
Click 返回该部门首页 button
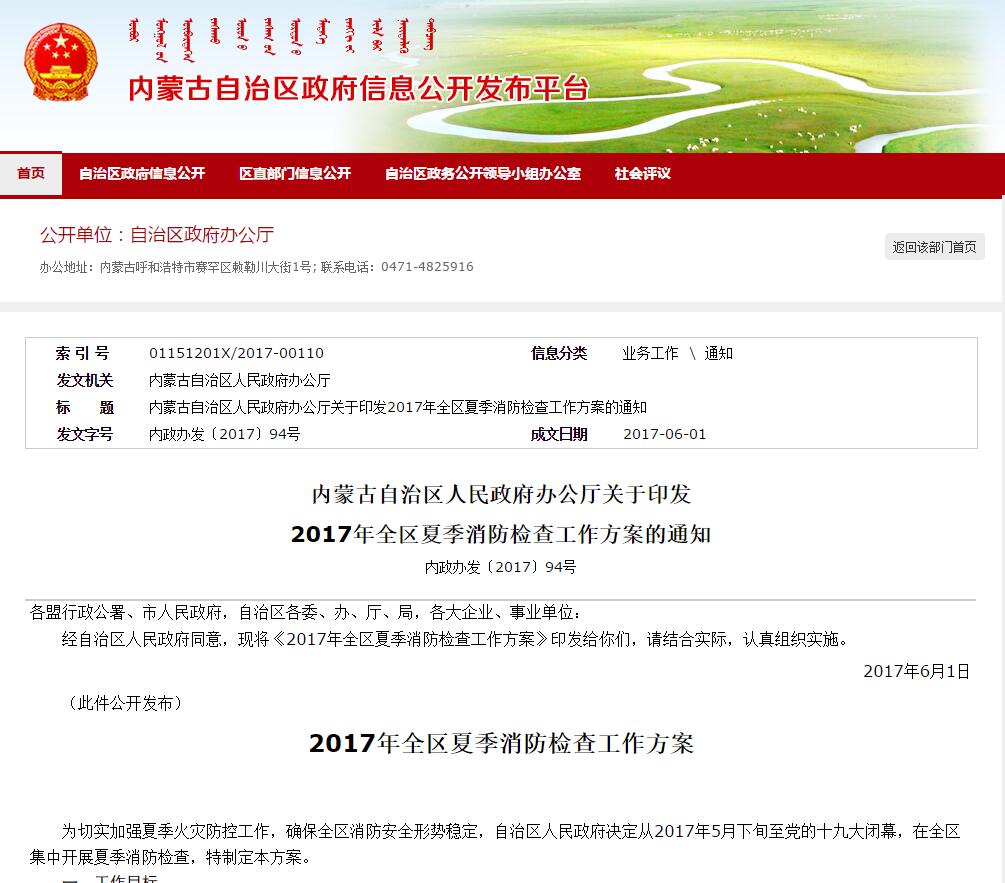pyautogui.click(x=934, y=247)
